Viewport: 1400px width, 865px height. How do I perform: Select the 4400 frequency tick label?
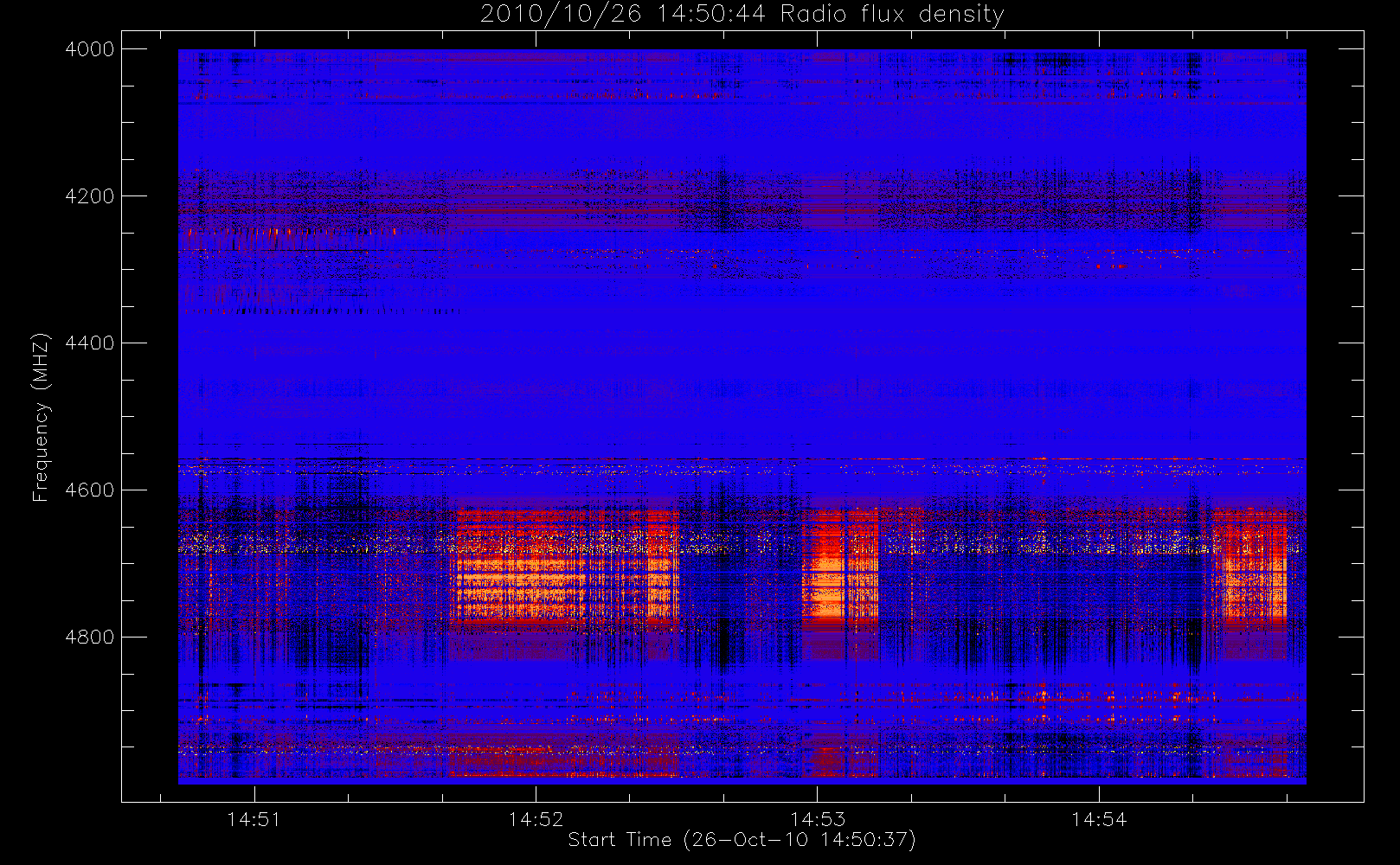pyautogui.click(x=90, y=343)
